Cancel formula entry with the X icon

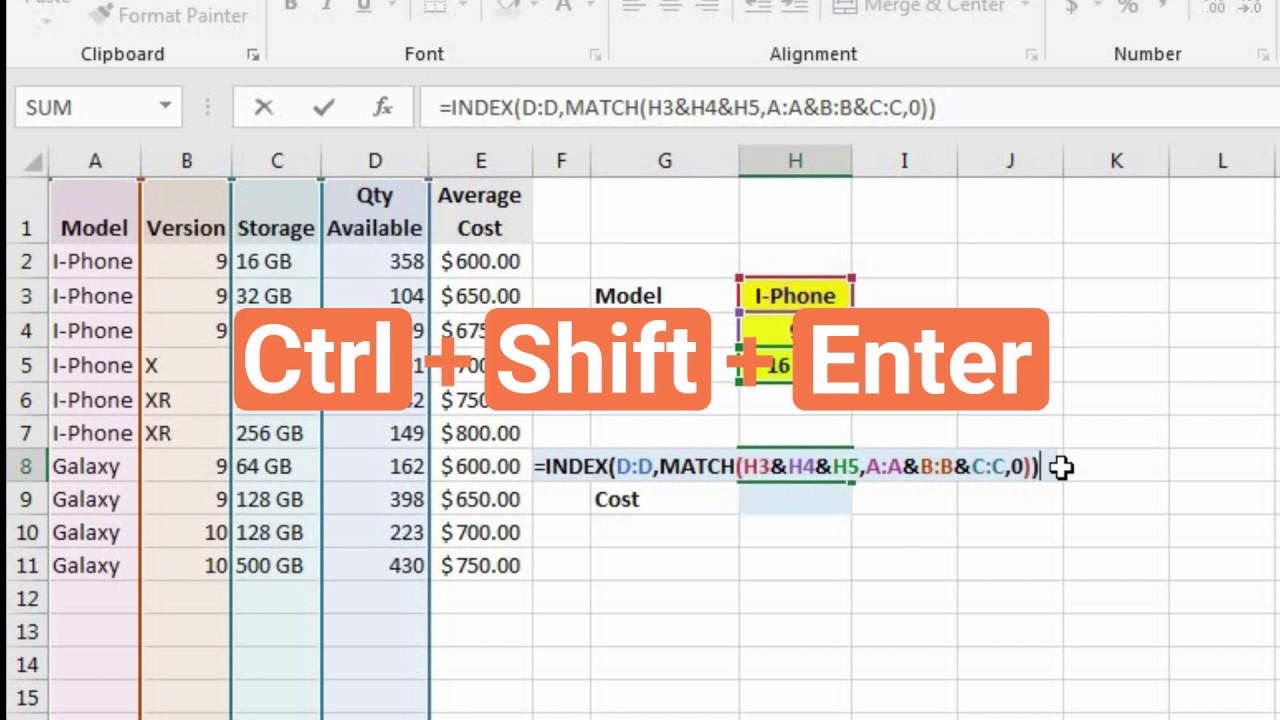[263, 107]
